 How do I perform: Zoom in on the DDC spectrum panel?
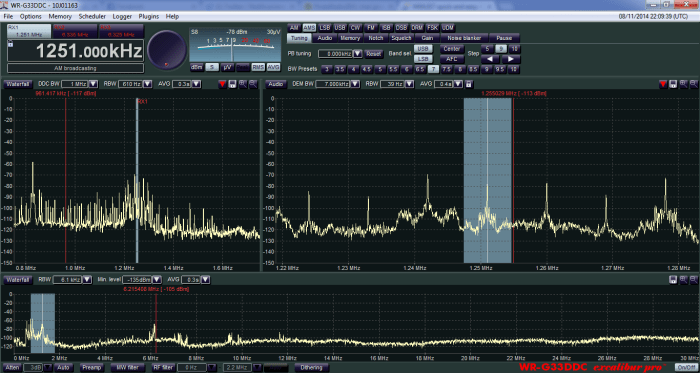[243, 84]
